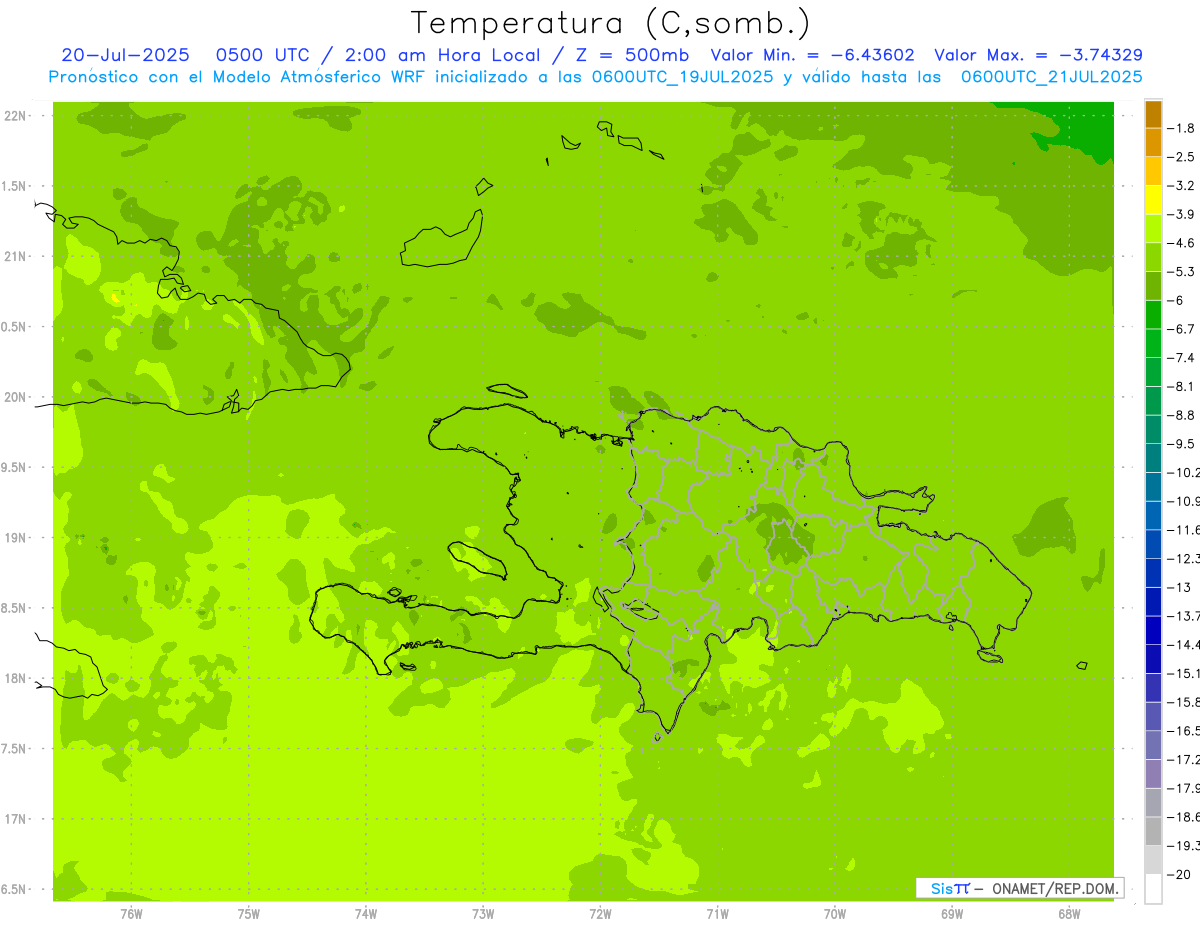The width and height of the screenshot is (1200, 927).
Task: Click the 22N latitude label
Action: pos(16,116)
